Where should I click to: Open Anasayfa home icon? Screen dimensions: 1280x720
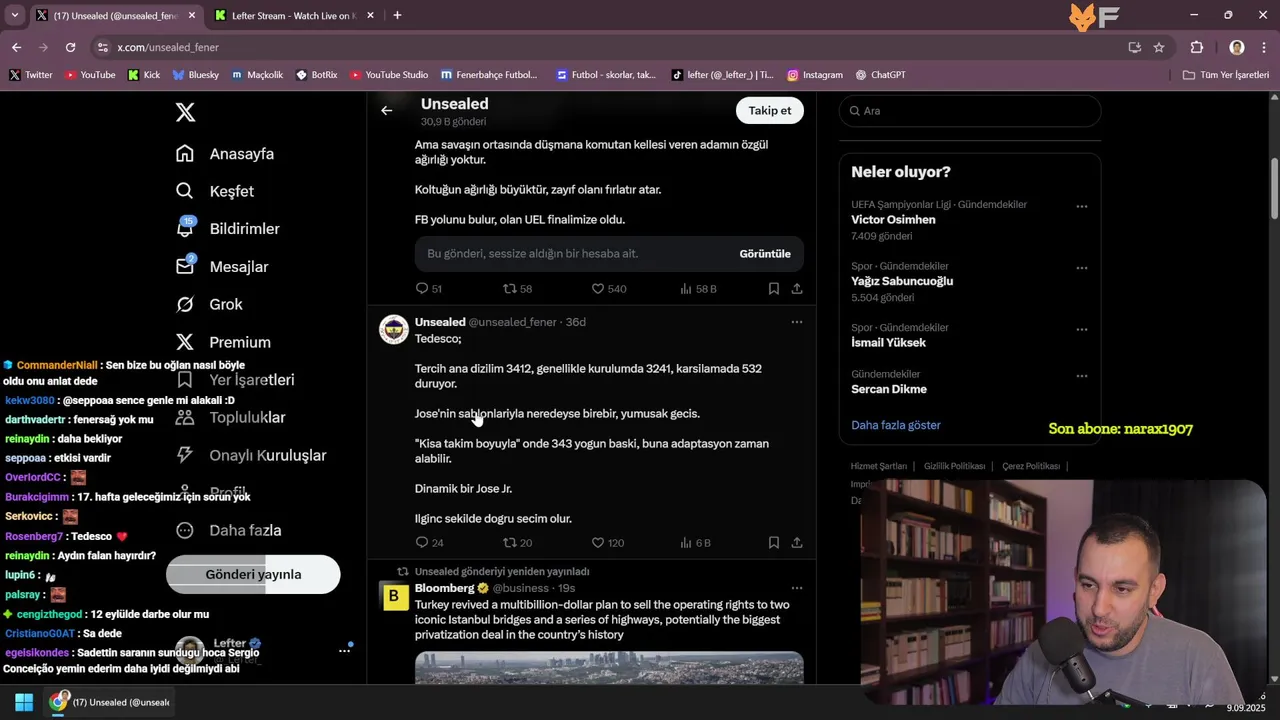click(184, 153)
